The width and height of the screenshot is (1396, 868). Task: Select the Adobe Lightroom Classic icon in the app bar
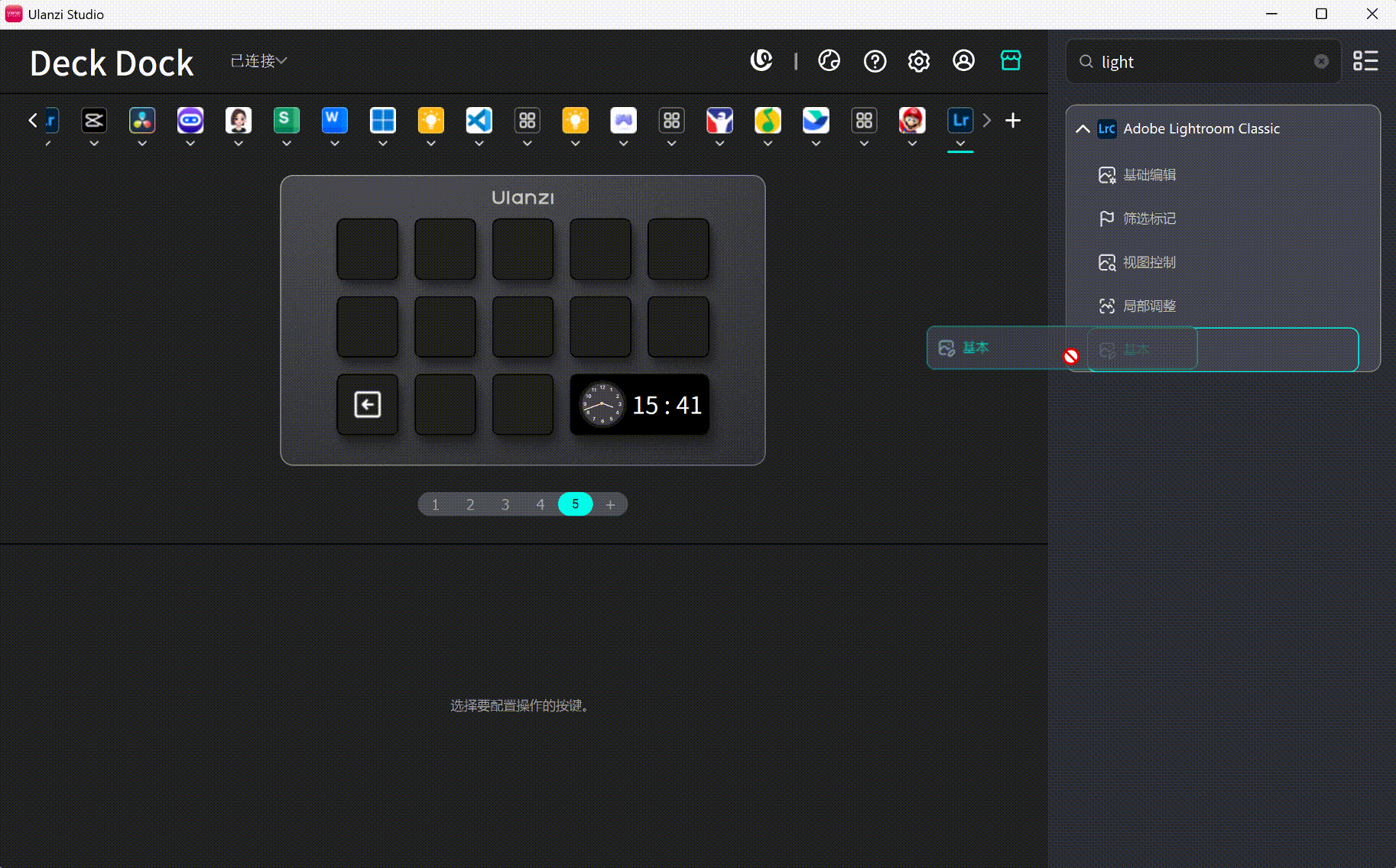(961, 120)
